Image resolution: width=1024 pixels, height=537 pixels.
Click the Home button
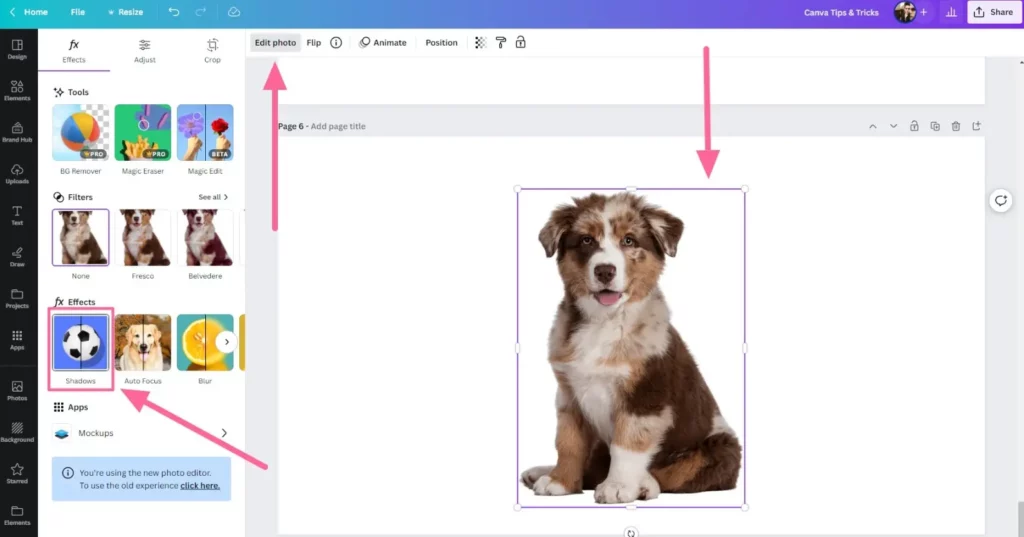coord(35,12)
